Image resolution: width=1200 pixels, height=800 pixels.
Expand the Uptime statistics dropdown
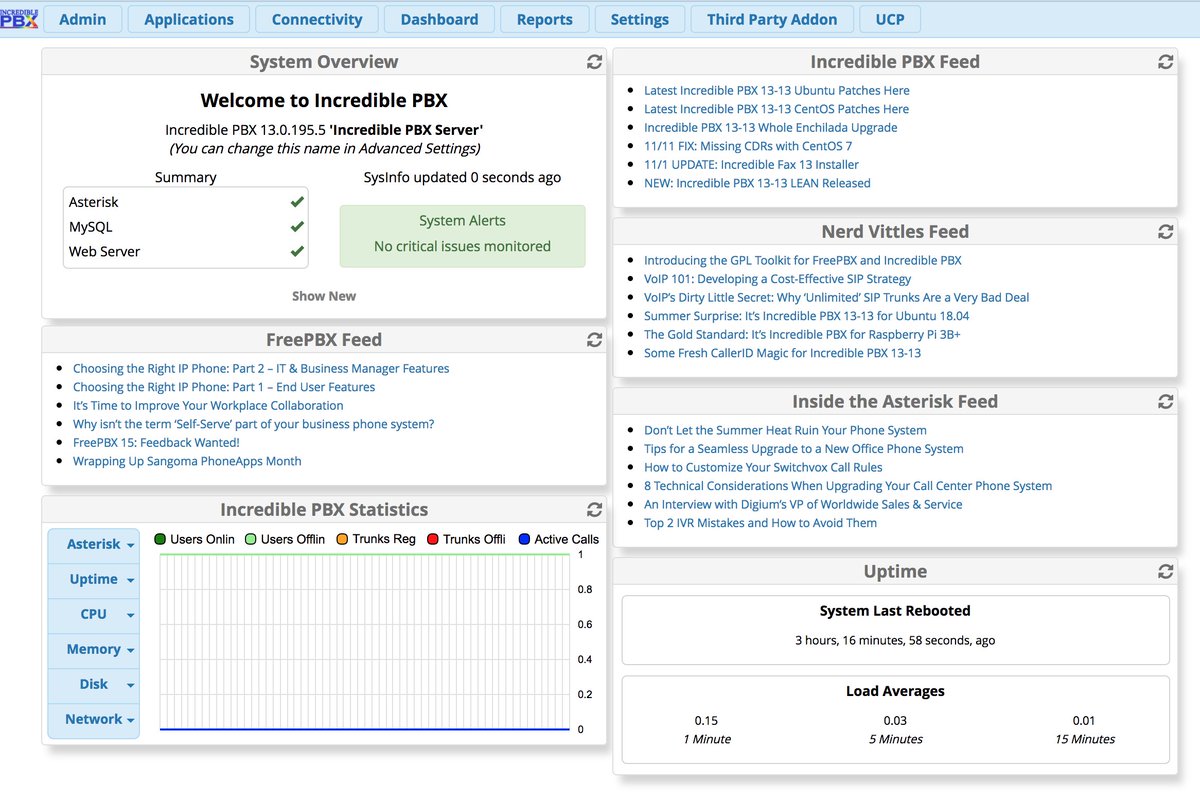(94, 580)
